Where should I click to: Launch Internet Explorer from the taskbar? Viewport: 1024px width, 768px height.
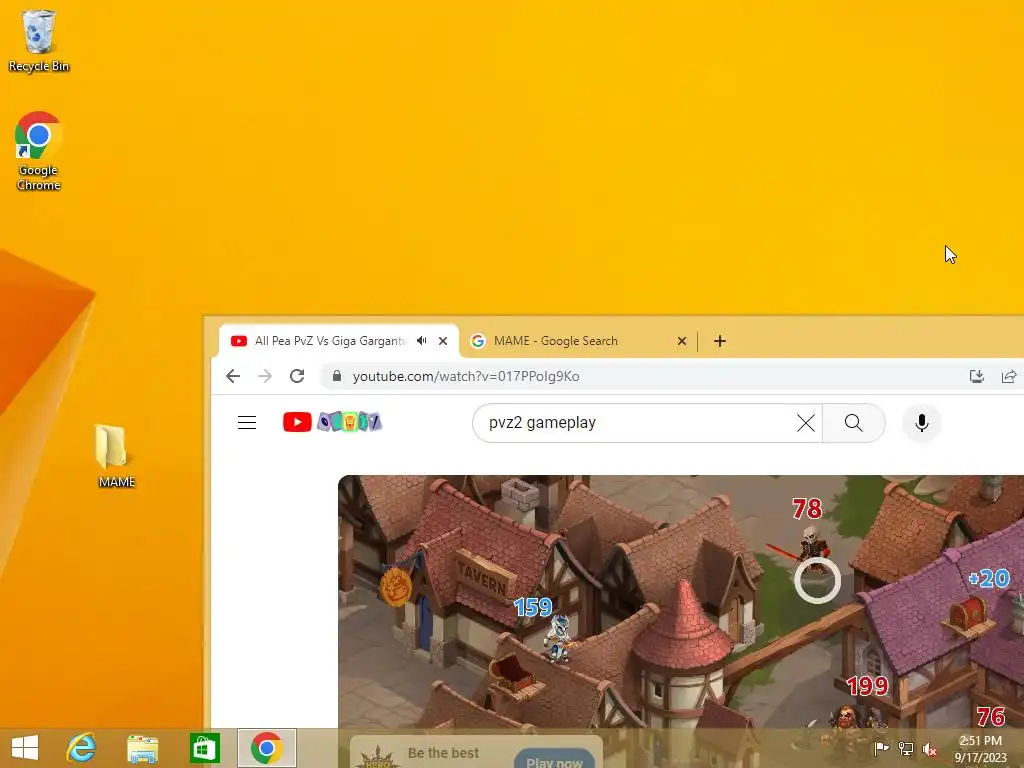(x=81, y=748)
